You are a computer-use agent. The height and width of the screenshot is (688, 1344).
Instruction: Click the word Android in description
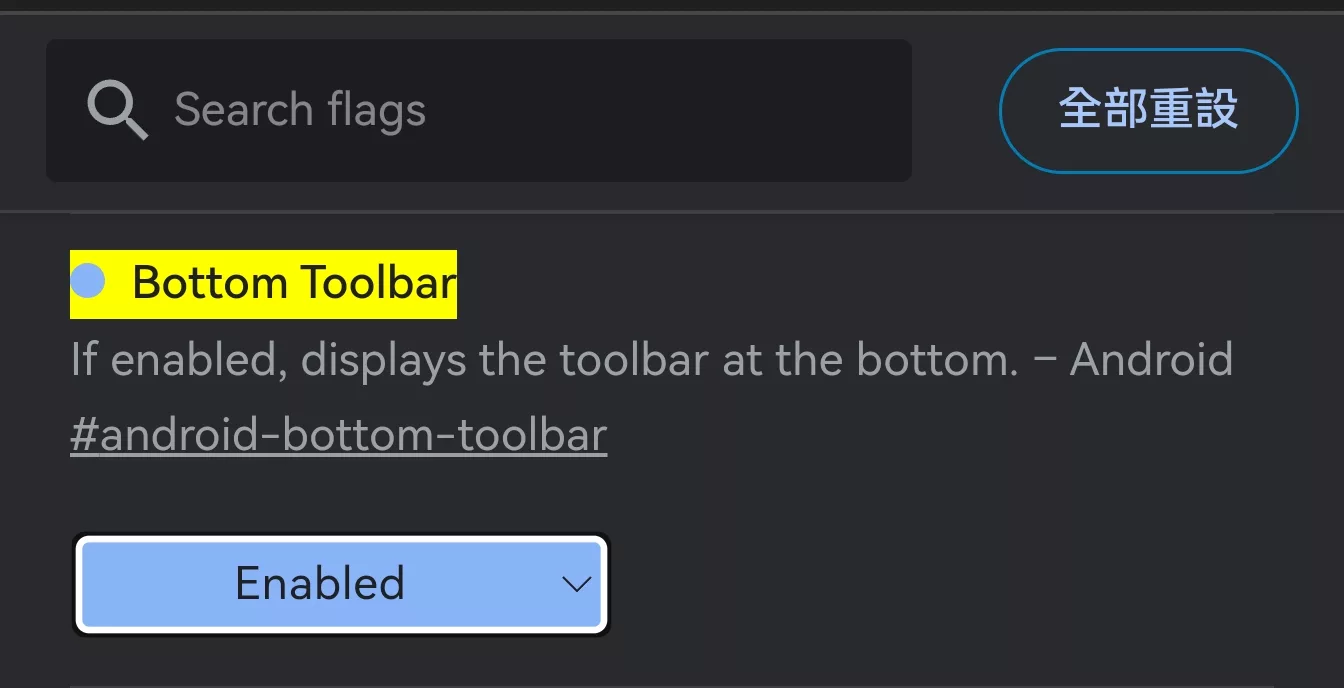click(1152, 360)
